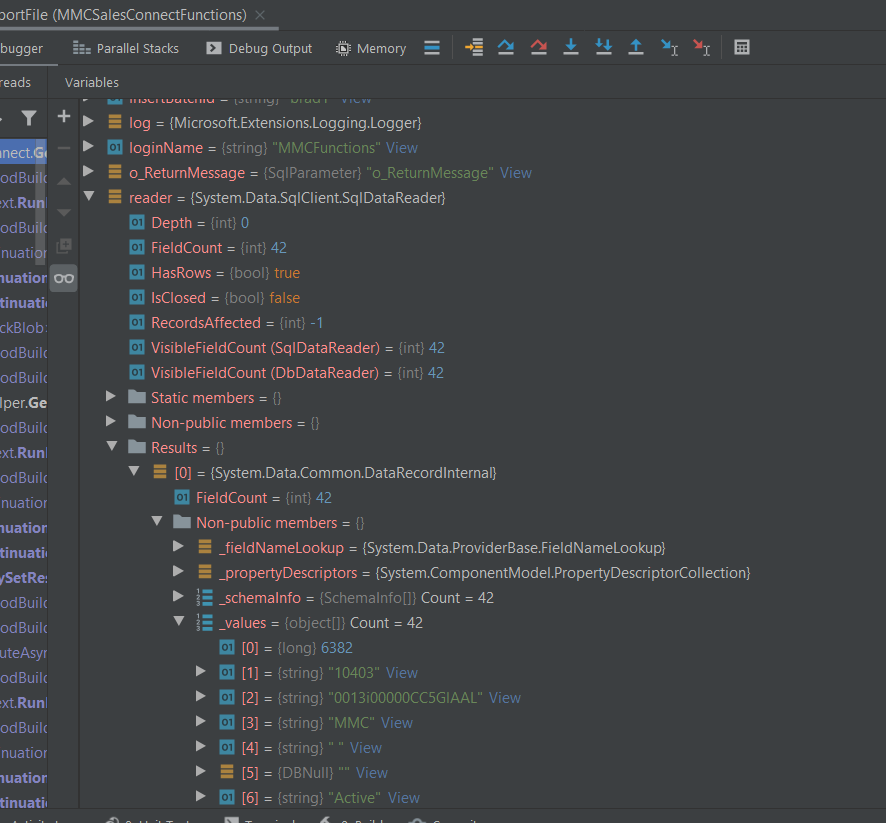Click the red Force Run to Cursor icon
This screenshot has width=886, height=823.
click(x=702, y=47)
